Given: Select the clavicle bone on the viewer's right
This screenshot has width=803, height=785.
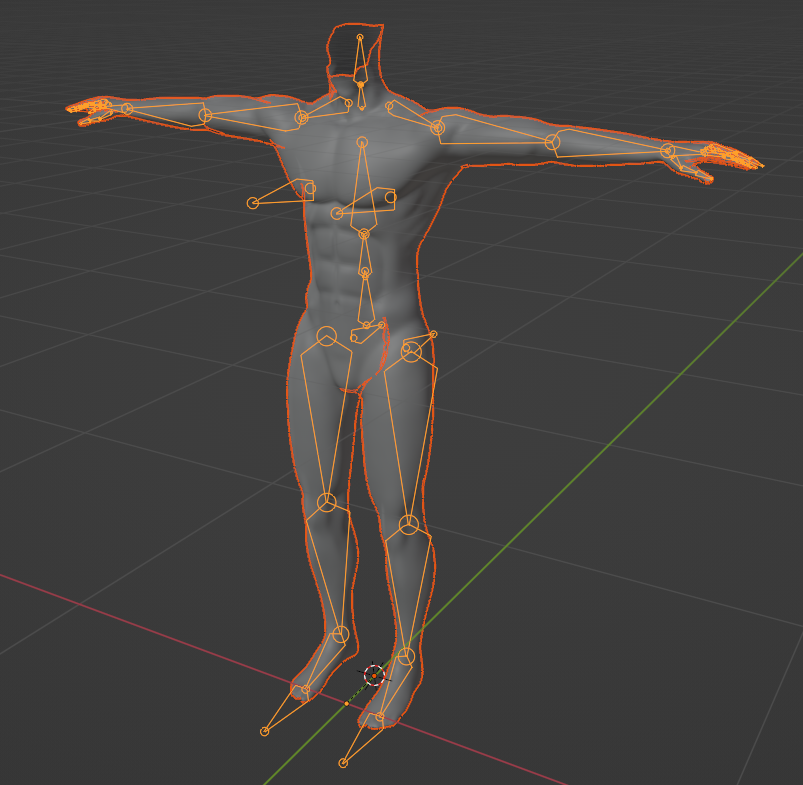Looking at the screenshot, I should click(x=414, y=117).
